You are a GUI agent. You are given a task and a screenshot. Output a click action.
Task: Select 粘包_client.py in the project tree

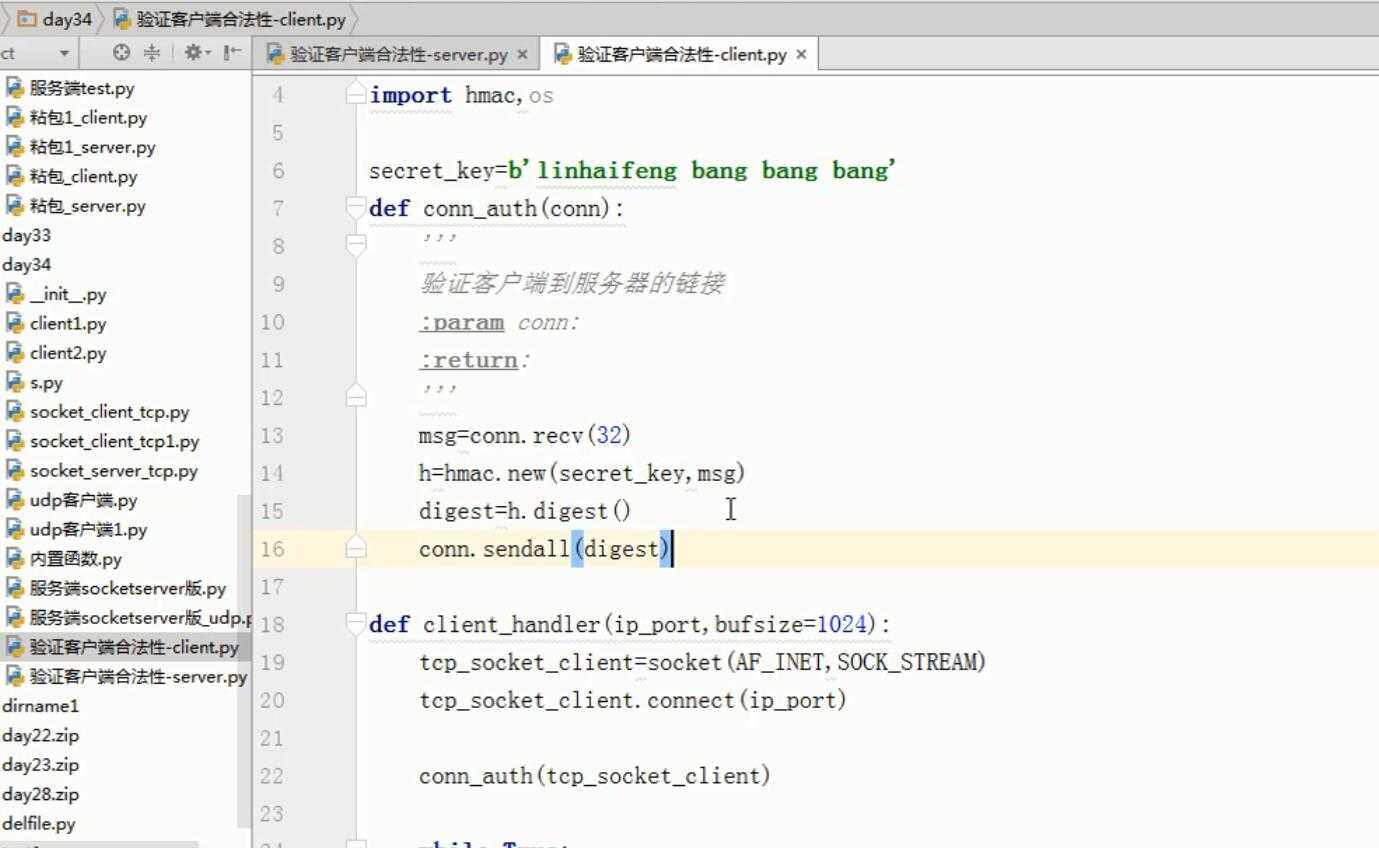72,176
